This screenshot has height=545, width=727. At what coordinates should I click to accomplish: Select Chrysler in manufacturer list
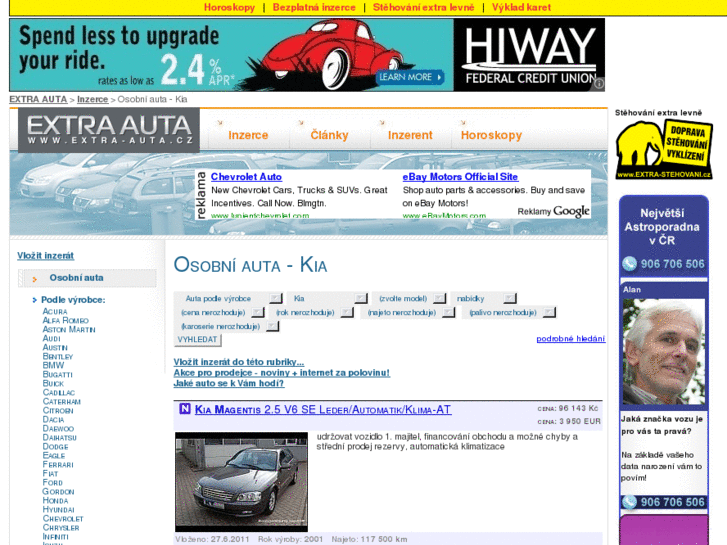point(61,527)
